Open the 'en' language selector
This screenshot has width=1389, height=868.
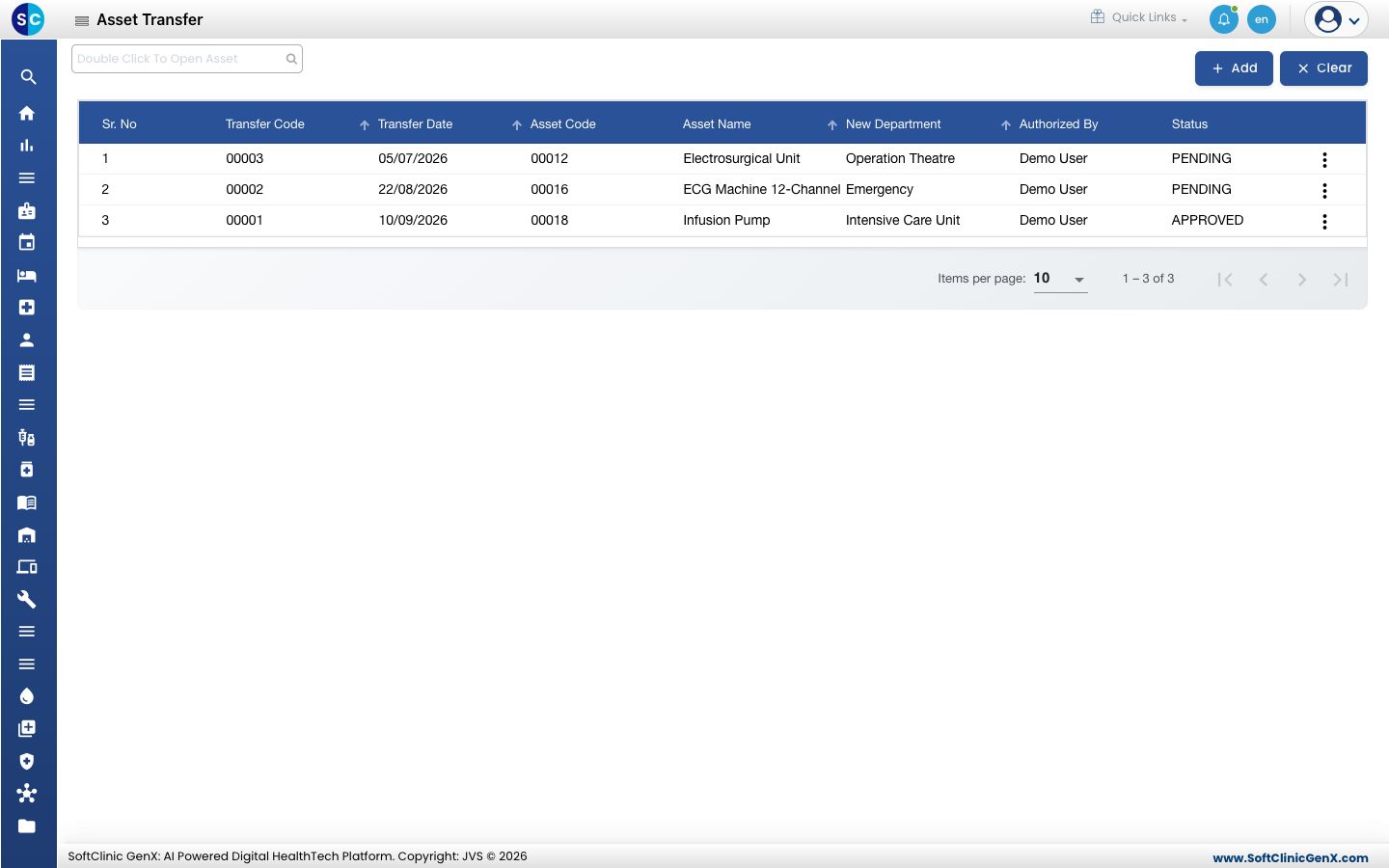click(1262, 19)
